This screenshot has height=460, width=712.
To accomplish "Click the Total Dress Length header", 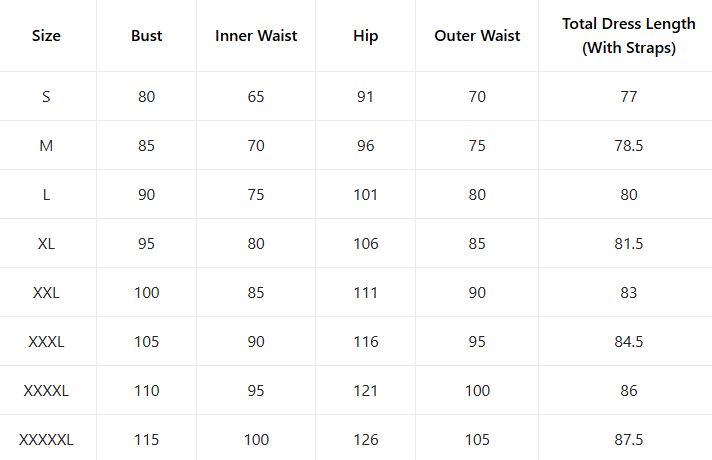I will (x=628, y=36).
